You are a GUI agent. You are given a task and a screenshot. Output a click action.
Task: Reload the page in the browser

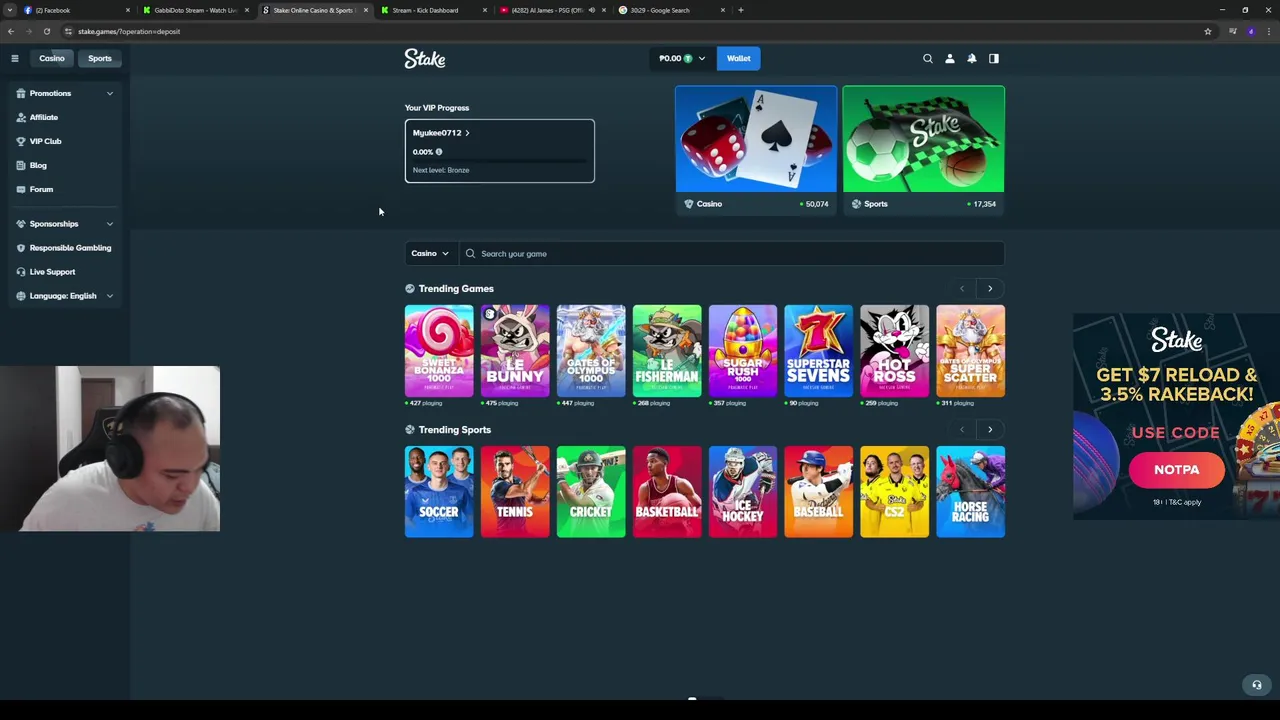47,31
